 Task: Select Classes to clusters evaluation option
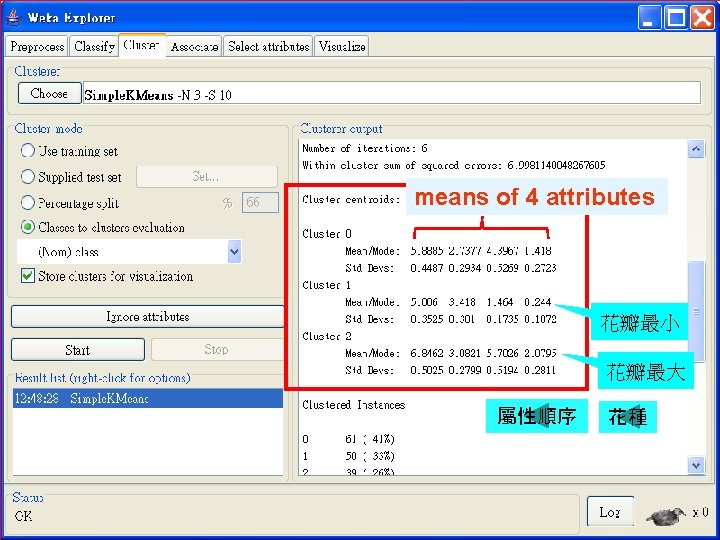28,227
